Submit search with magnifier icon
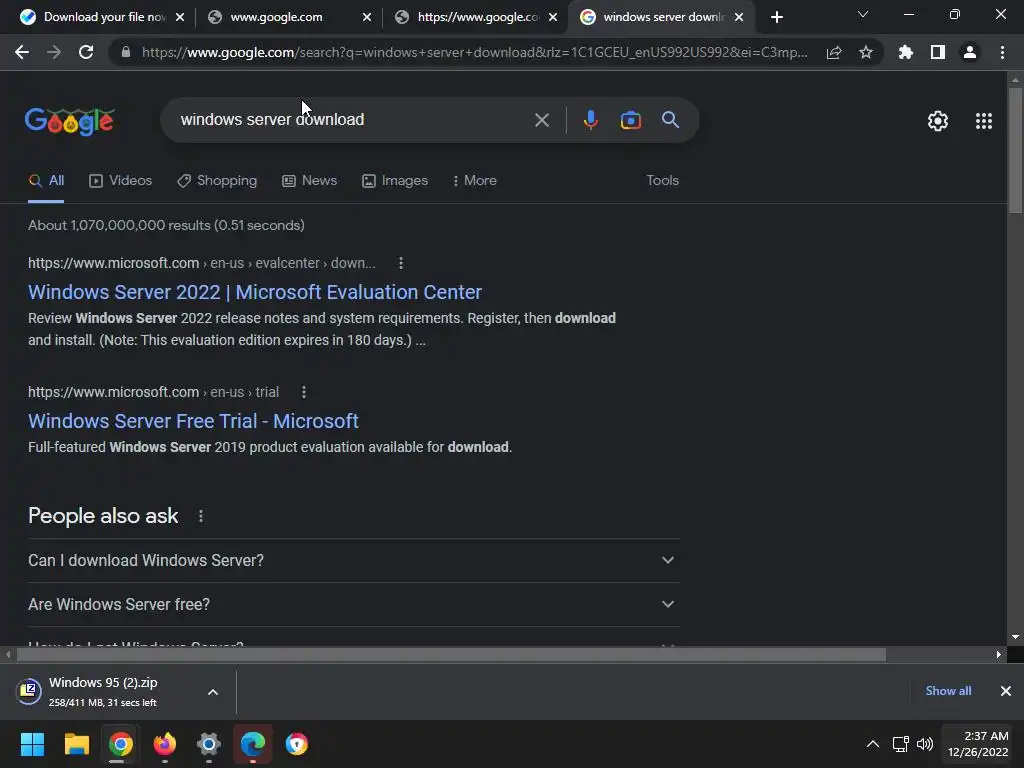1024x768 pixels. pos(670,120)
